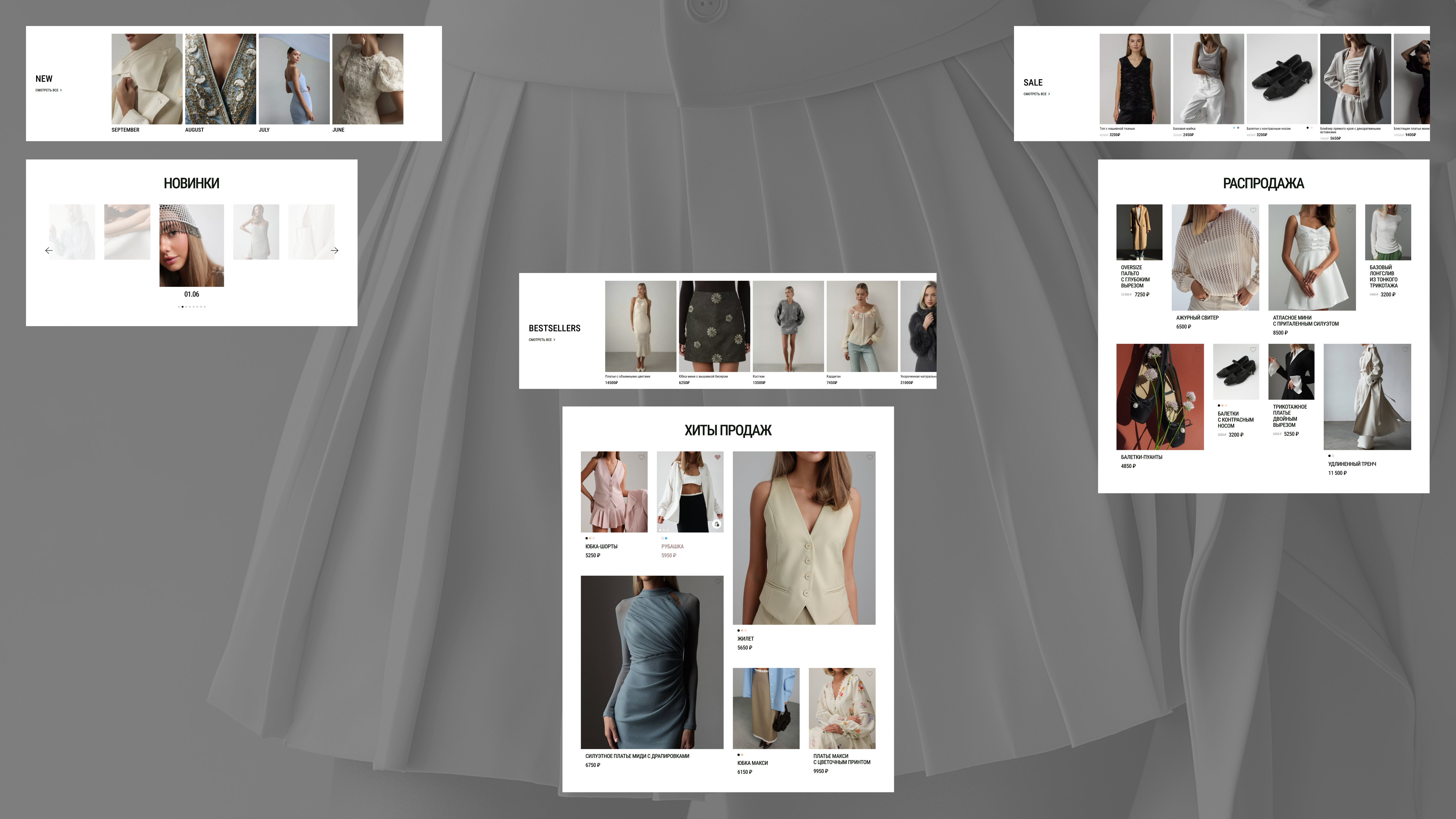Screen dimensions: 1456x819
Task: Add Рубашка to cart via bag icon
Action: (x=717, y=525)
